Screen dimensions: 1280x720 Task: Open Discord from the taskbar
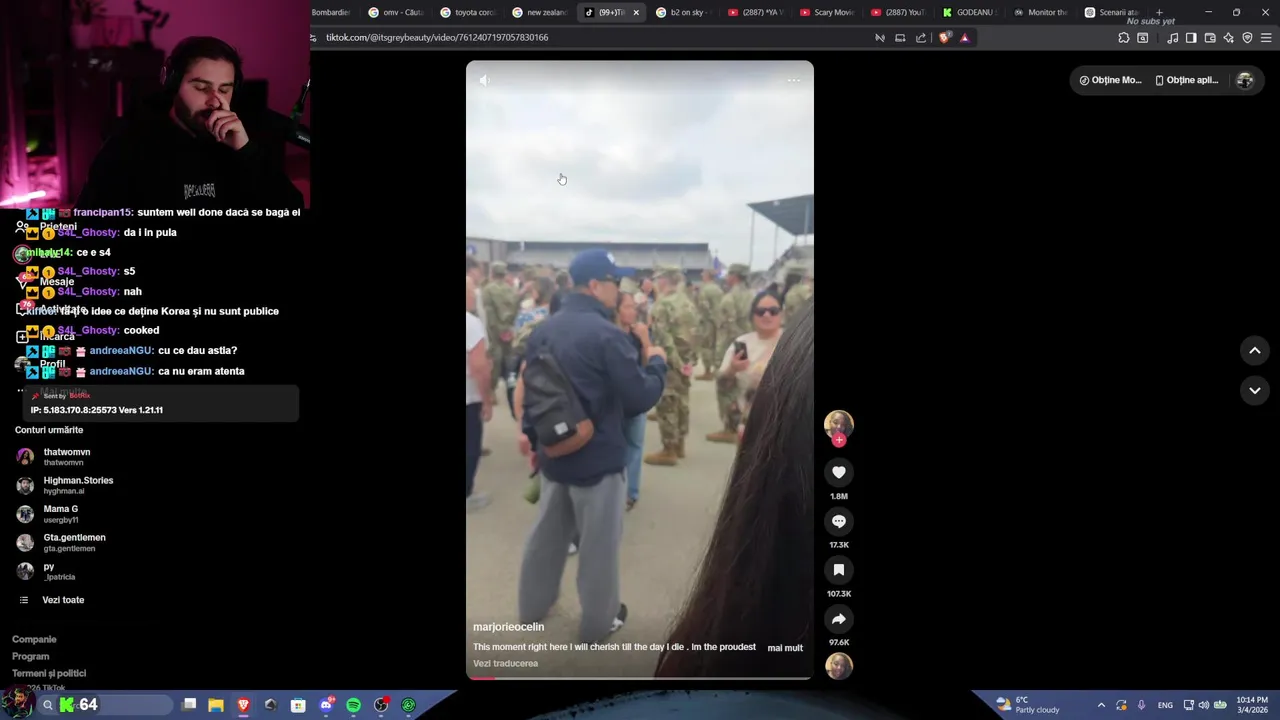point(326,705)
